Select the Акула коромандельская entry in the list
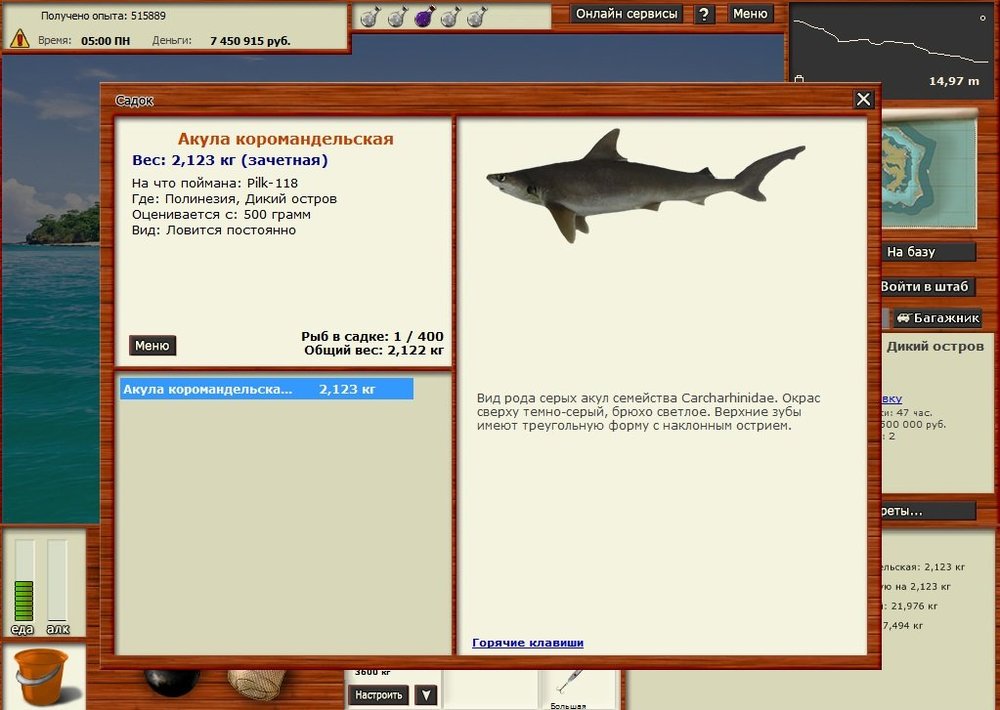Screen dimensions: 1000x710 coord(265,388)
